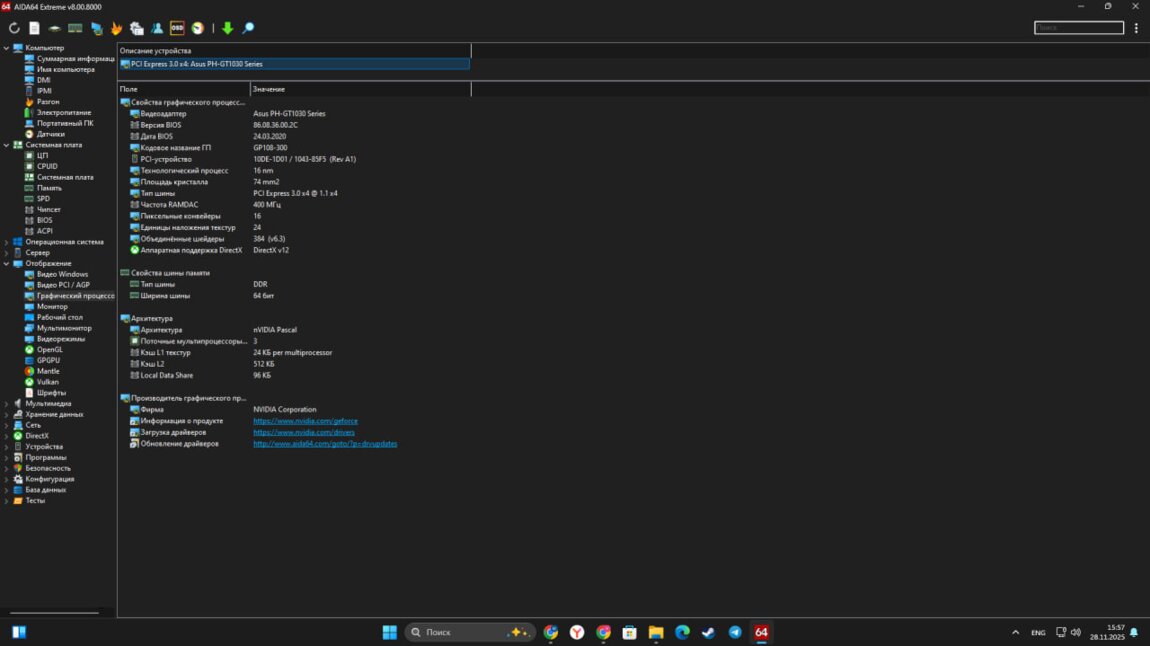Viewport: 1150px width, 646px height.
Task: Expand the Операционная система node
Action: pos(6,242)
